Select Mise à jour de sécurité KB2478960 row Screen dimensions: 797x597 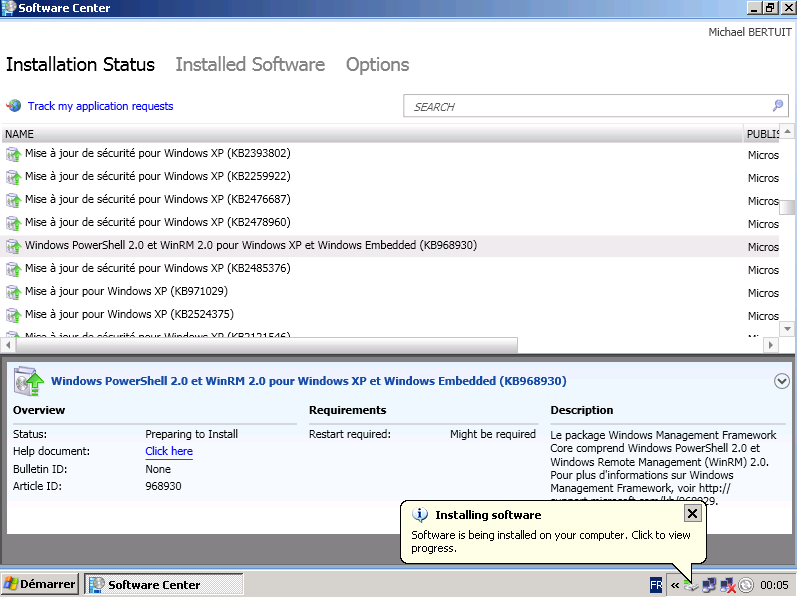(390, 223)
